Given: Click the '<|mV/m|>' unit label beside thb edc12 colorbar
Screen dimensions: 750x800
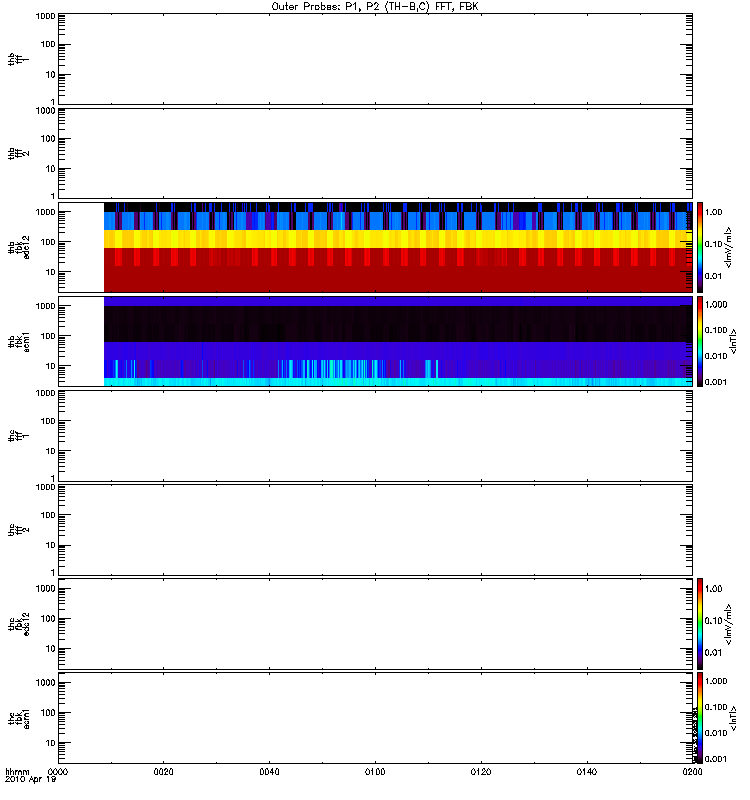Looking at the screenshot, I should coord(729,247).
